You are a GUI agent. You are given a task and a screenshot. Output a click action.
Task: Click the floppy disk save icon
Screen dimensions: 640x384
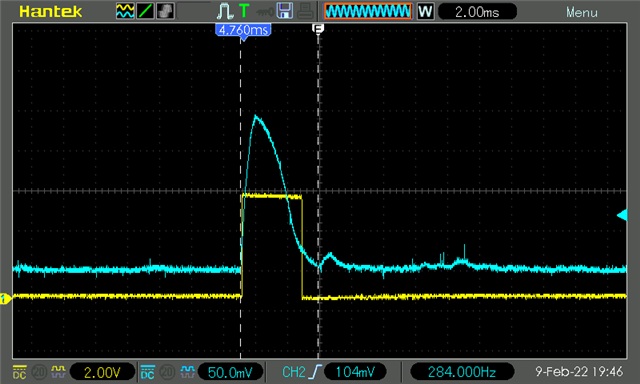pyautogui.click(x=284, y=11)
